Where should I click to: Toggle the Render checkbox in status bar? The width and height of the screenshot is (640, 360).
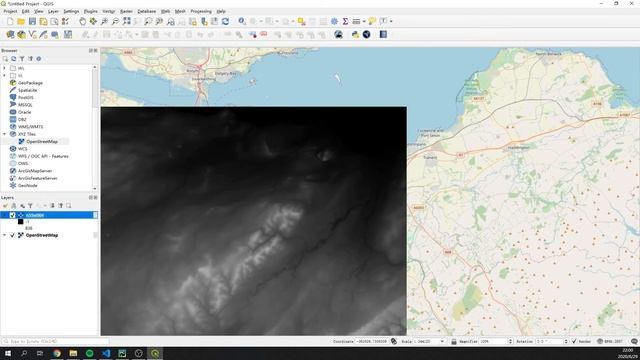pyautogui.click(x=574, y=341)
